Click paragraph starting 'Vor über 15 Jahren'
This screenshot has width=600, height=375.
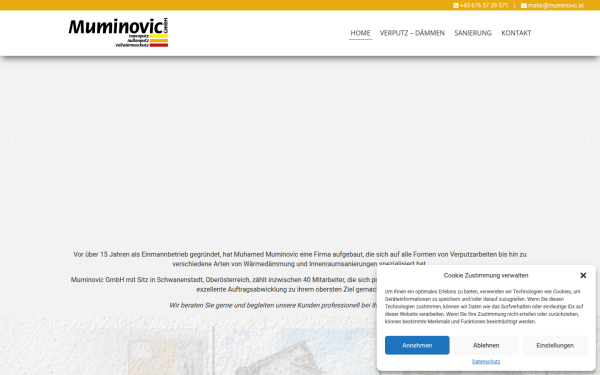(x=300, y=259)
